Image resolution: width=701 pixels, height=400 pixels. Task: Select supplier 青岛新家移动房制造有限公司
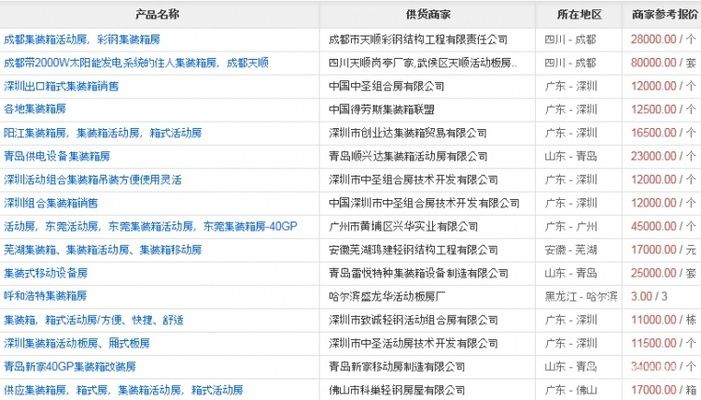(397, 366)
